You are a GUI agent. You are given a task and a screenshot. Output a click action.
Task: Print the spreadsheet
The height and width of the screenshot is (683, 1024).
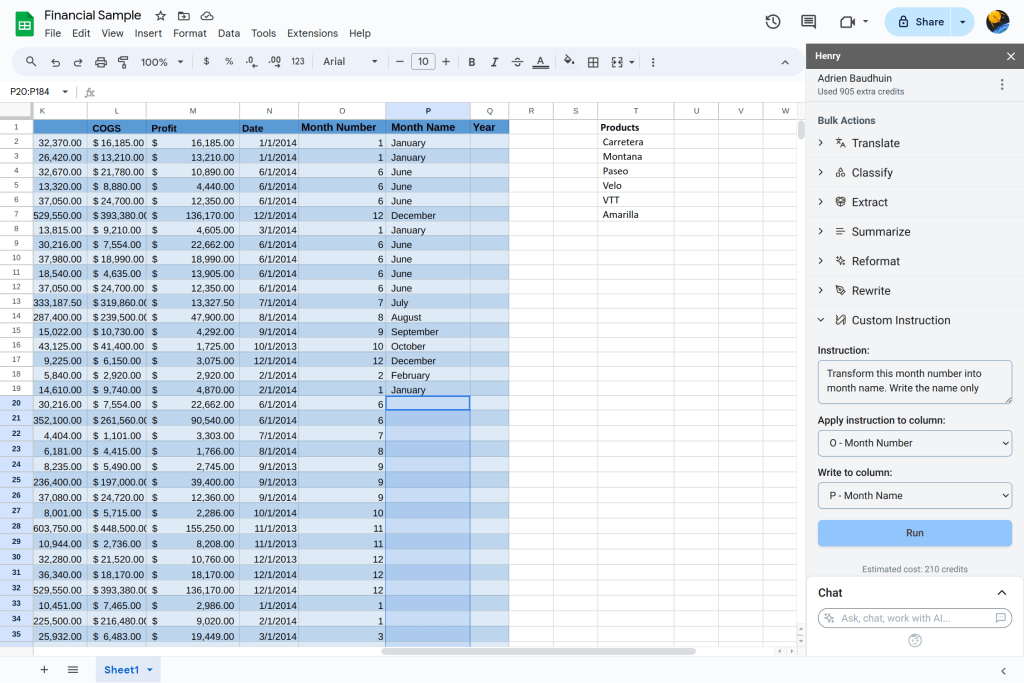[x=101, y=62]
